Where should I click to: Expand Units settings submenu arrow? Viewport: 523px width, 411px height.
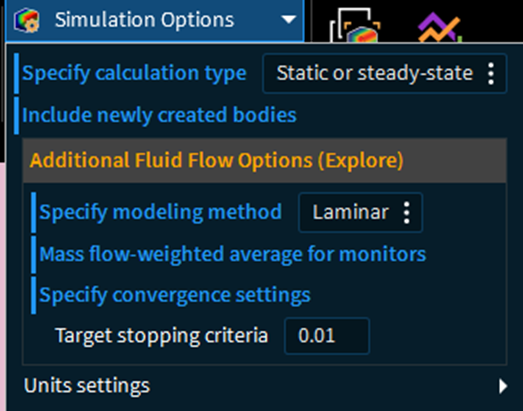click(x=503, y=386)
